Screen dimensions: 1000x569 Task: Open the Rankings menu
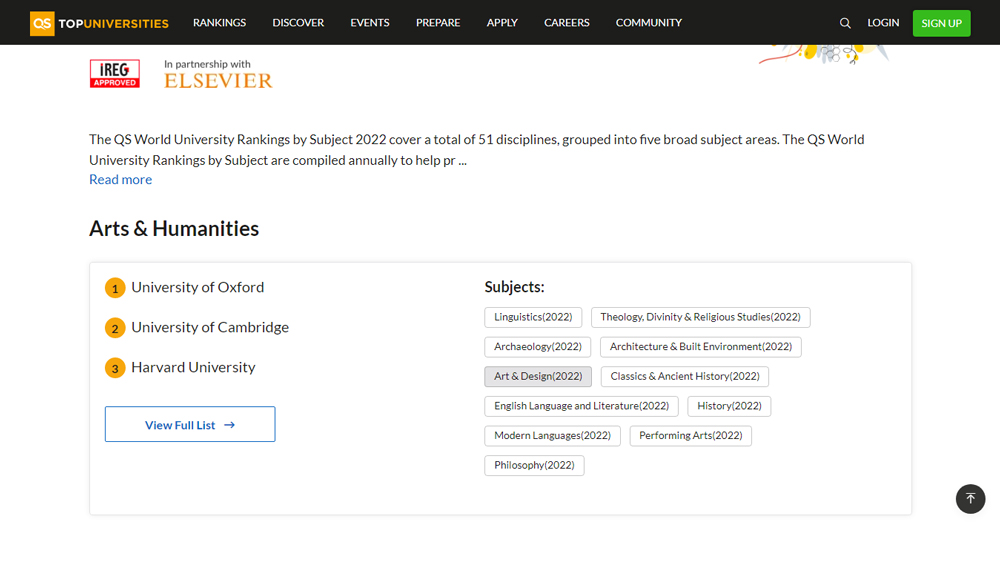pyautogui.click(x=219, y=23)
